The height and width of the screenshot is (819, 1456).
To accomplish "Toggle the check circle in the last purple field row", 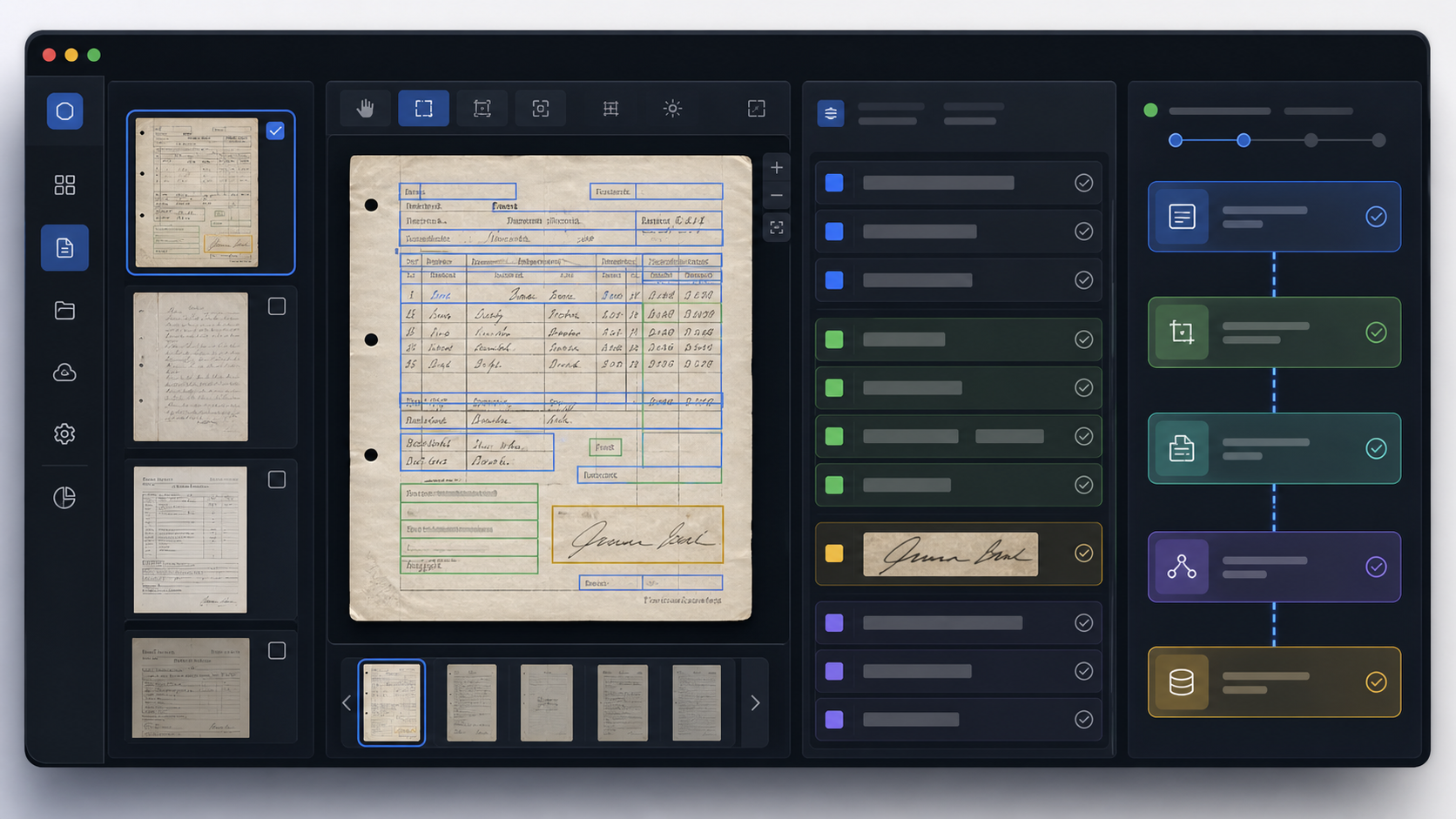I will coord(1083,720).
